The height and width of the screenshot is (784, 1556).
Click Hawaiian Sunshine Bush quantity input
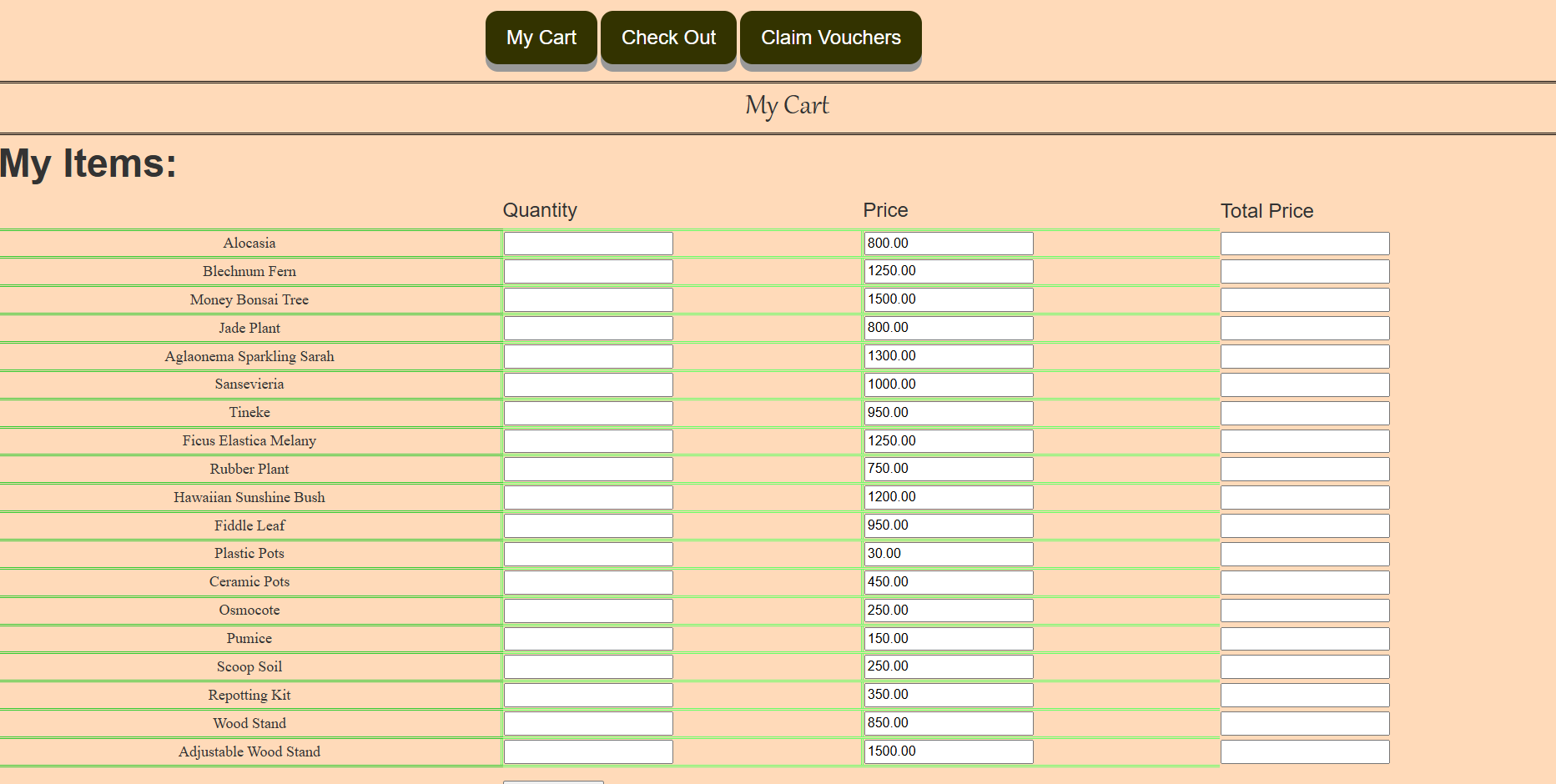click(x=588, y=497)
